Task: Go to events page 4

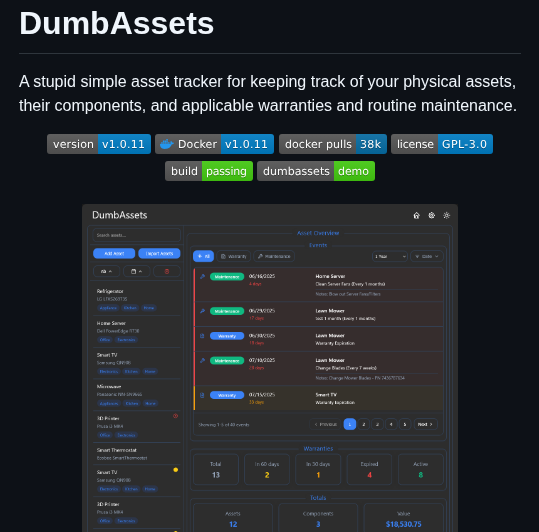Action: tap(391, 424)
